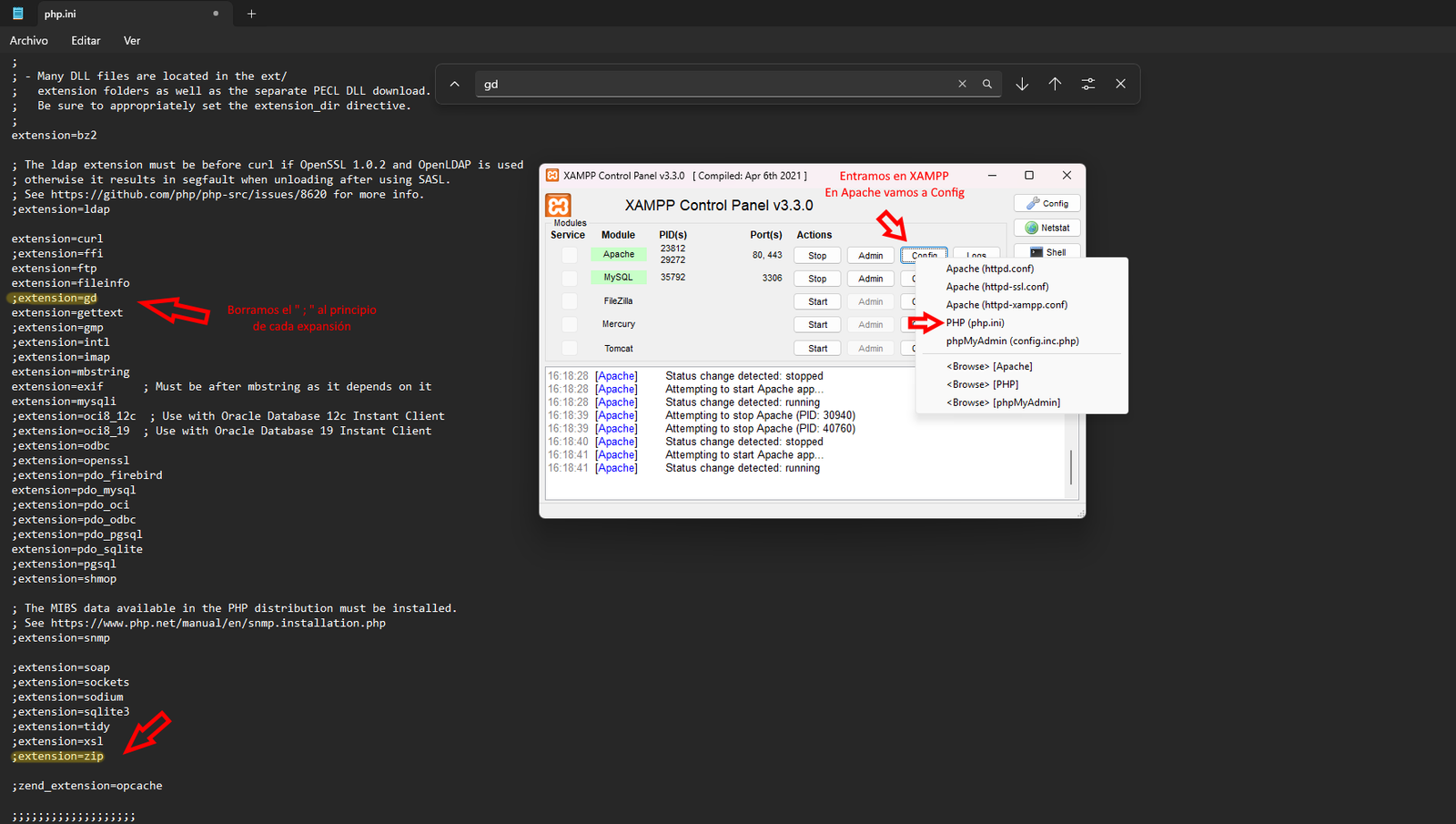Click the line extension=bz2
The image size is (1456, 824).
tap(54, 135)
